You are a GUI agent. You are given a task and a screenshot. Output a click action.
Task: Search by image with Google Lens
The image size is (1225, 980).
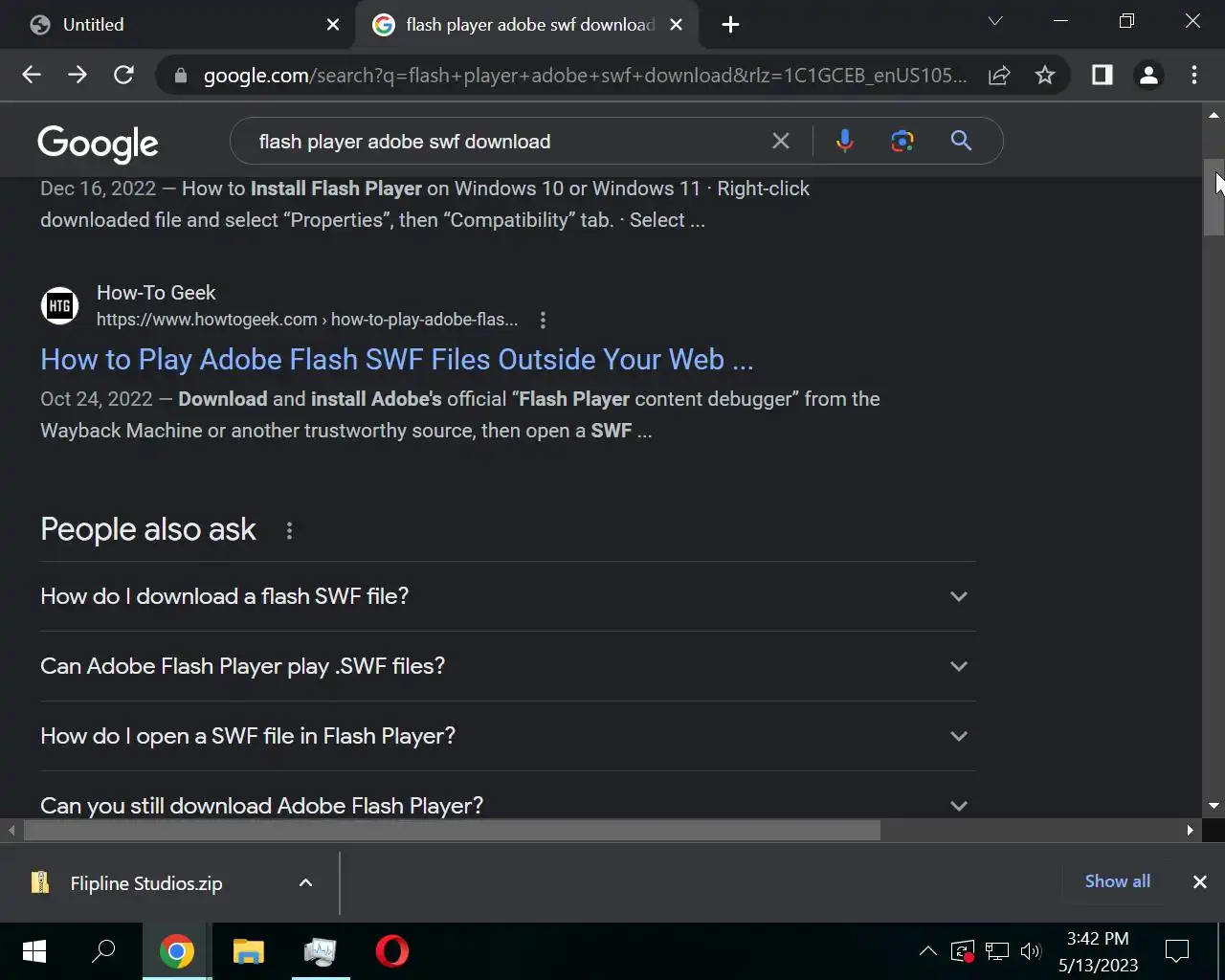click(x=902, y=141)
